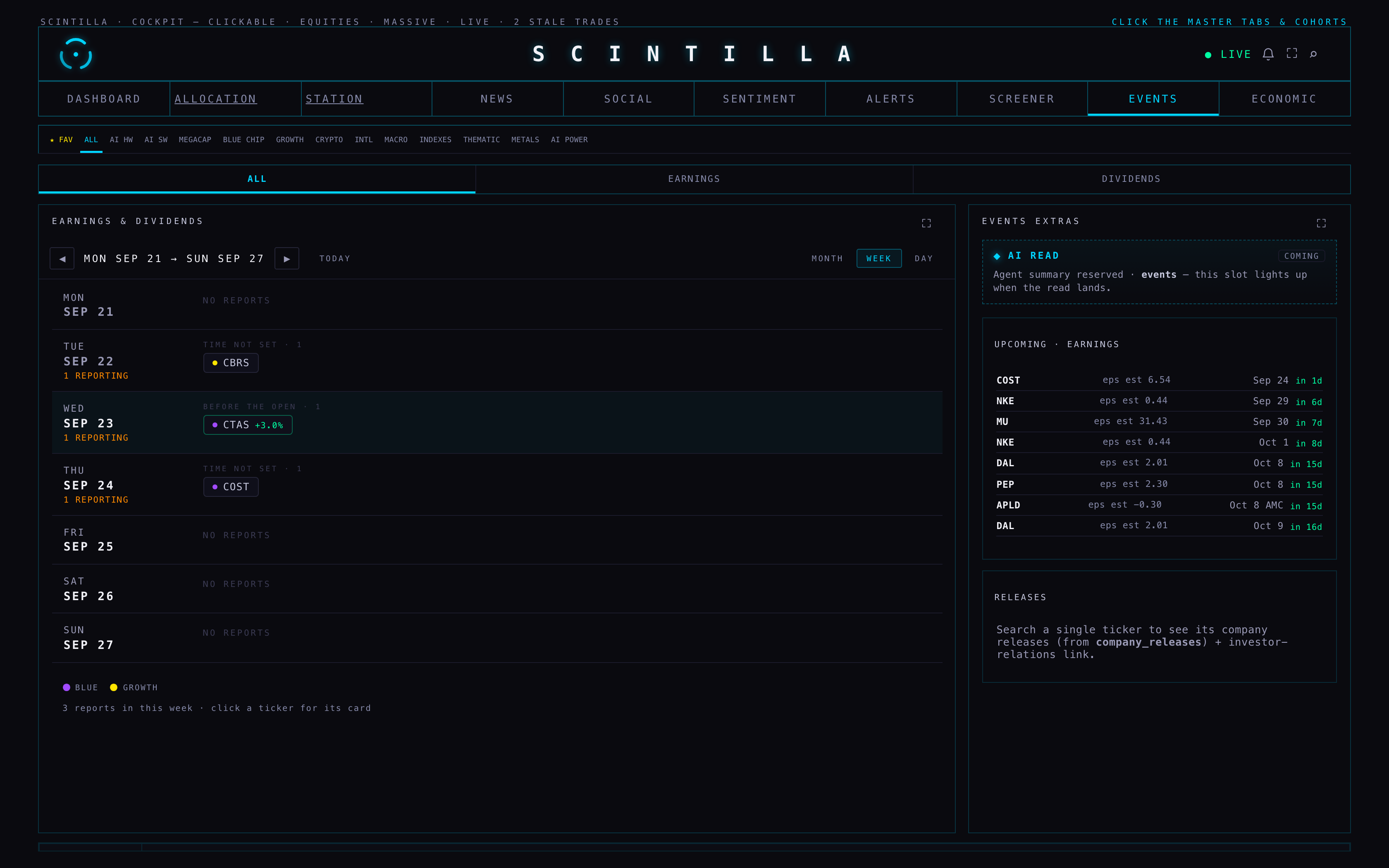Viewport: 1389px width, 868px height.
Task: Open the Alerts tab
Action: pos(891,99)
